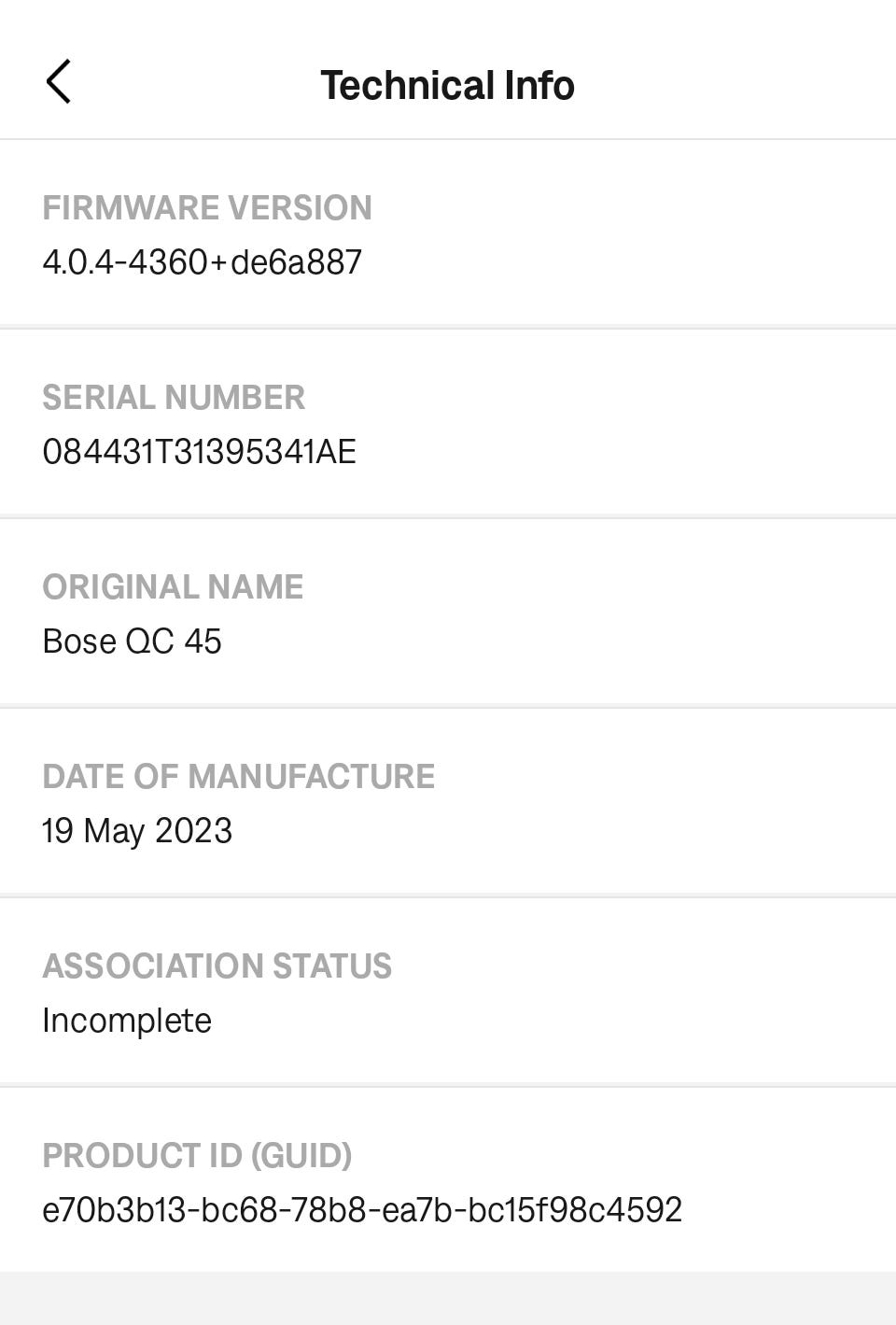Screen dimensions: 896x1325
Task: Click divider between Firmware Version and Serial Number
Action: [448, 327]
